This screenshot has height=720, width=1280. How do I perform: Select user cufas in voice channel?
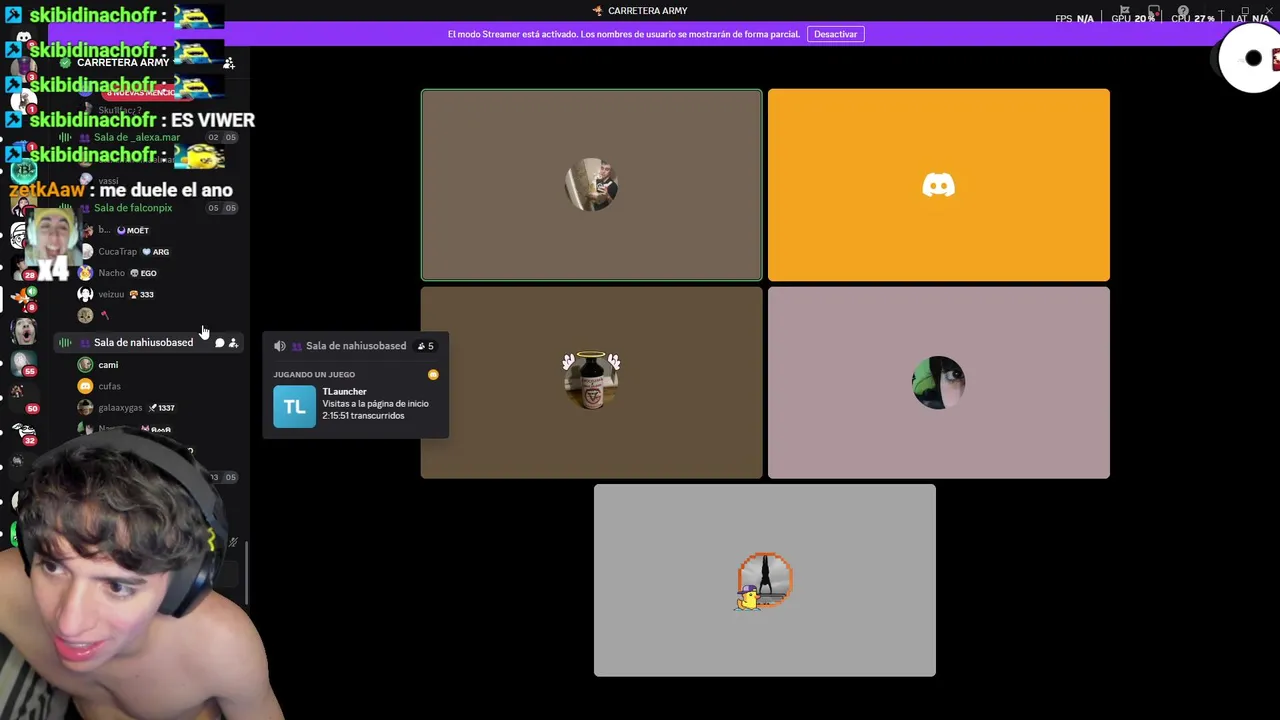pyautogui.click(x=109, y=386)
